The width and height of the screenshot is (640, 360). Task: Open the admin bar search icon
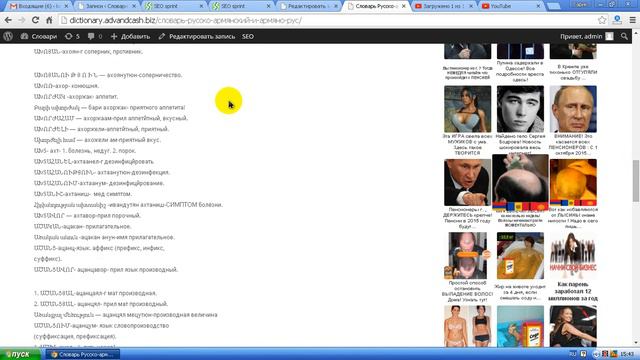[624, 36]
